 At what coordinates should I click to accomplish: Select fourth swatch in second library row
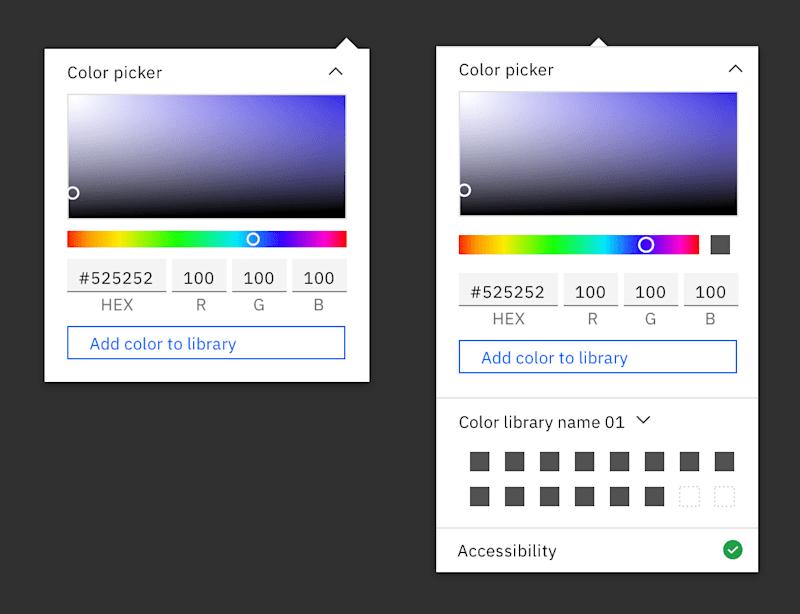click(x=584, y=496)
